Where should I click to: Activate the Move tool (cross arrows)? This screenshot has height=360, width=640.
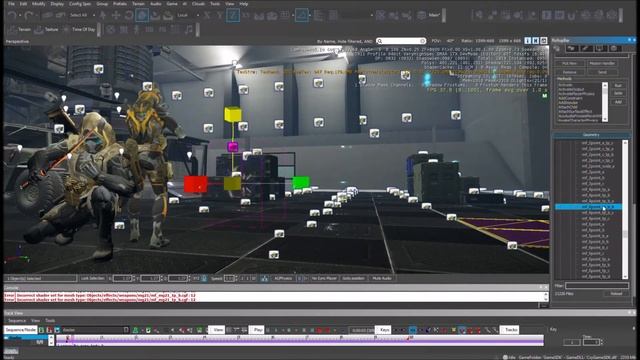116,16
